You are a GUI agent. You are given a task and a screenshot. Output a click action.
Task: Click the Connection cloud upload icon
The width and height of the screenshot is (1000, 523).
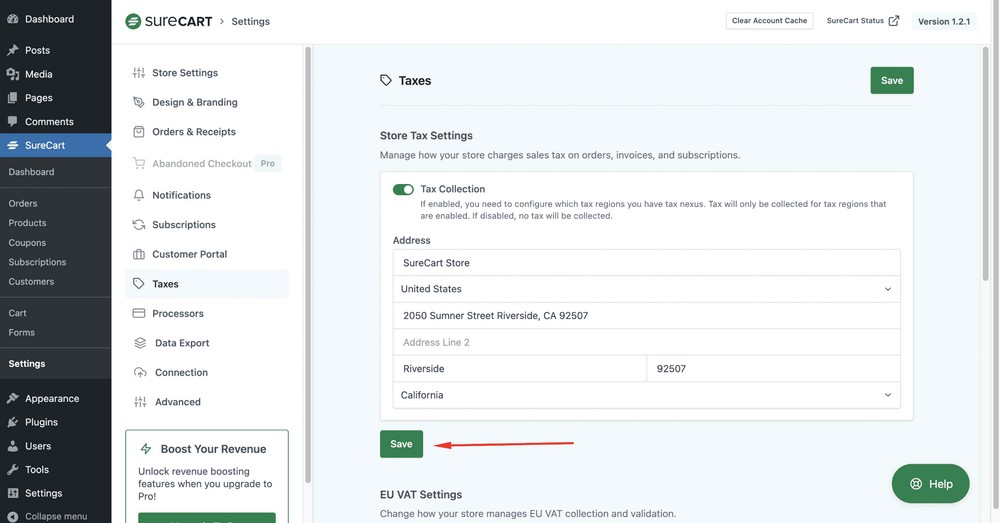click(140, 372)
